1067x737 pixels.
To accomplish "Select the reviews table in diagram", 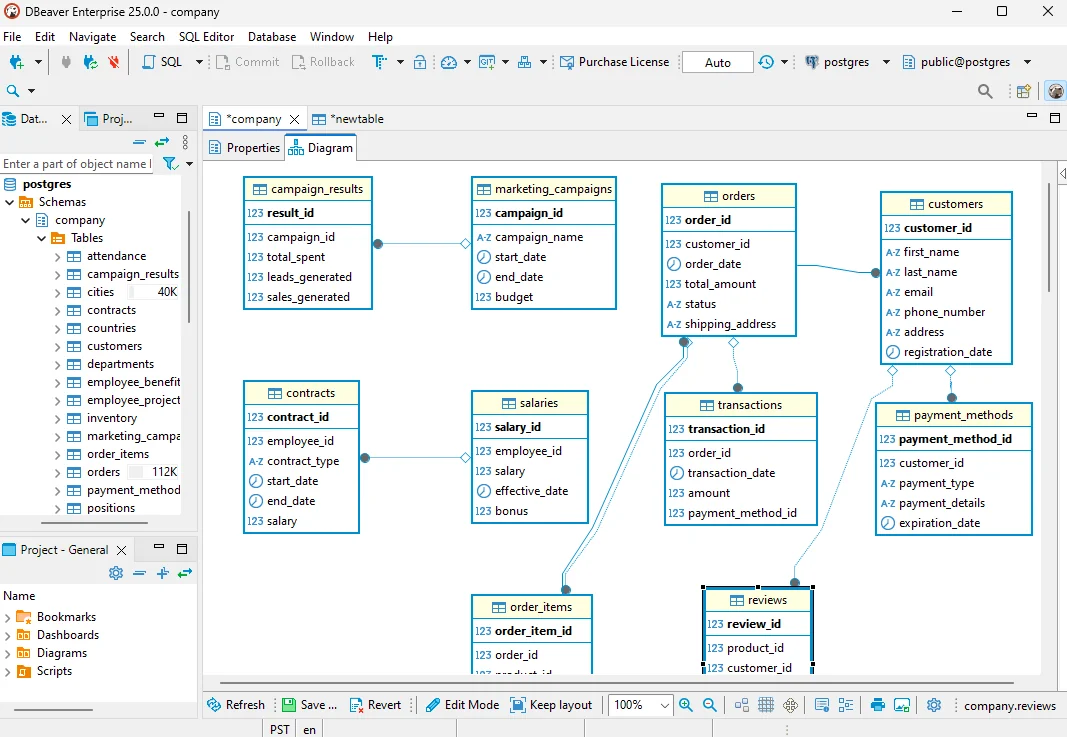I will click(x=757, y=600).
